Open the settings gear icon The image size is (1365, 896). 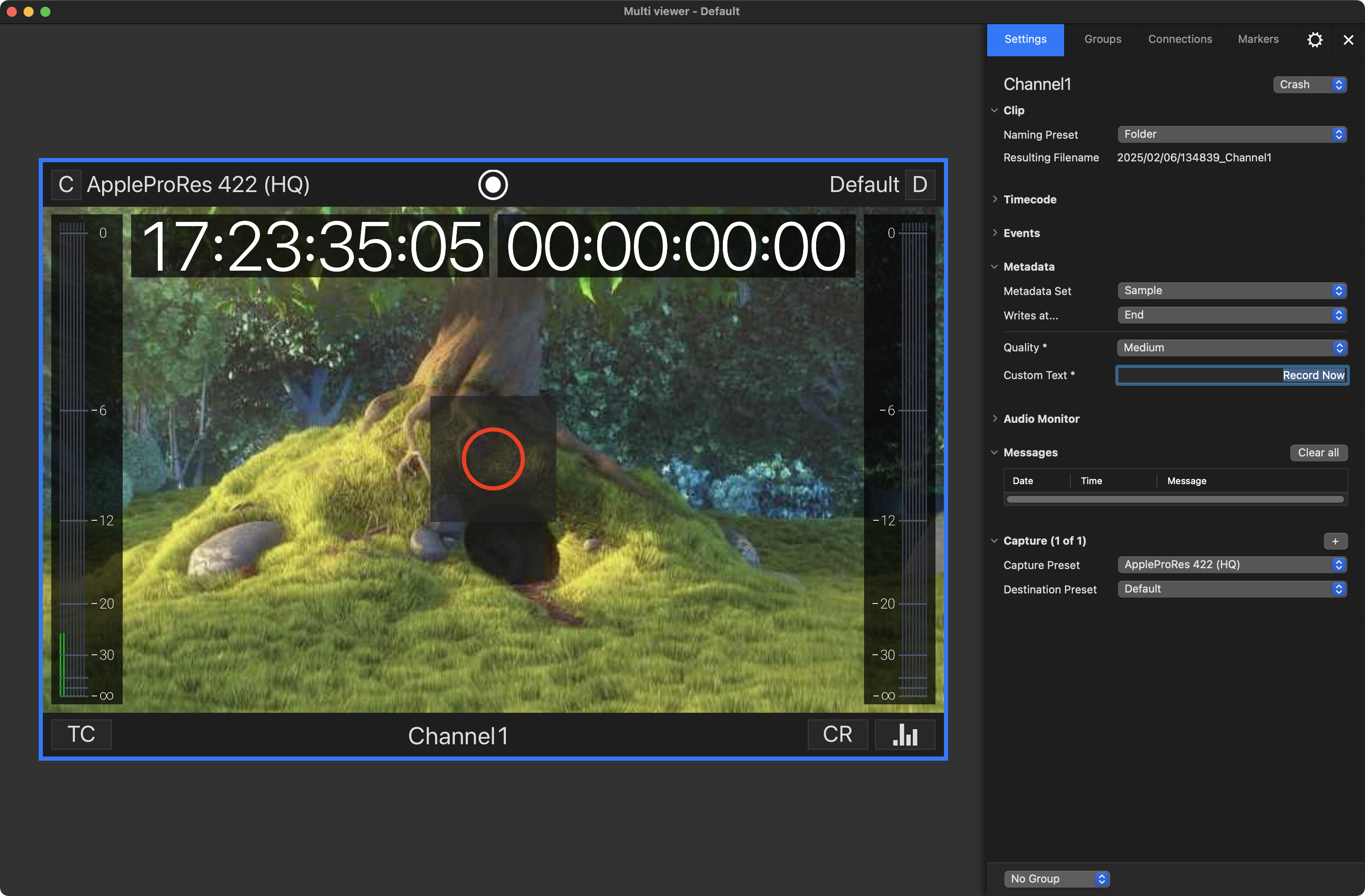(x=1315, y=40)
